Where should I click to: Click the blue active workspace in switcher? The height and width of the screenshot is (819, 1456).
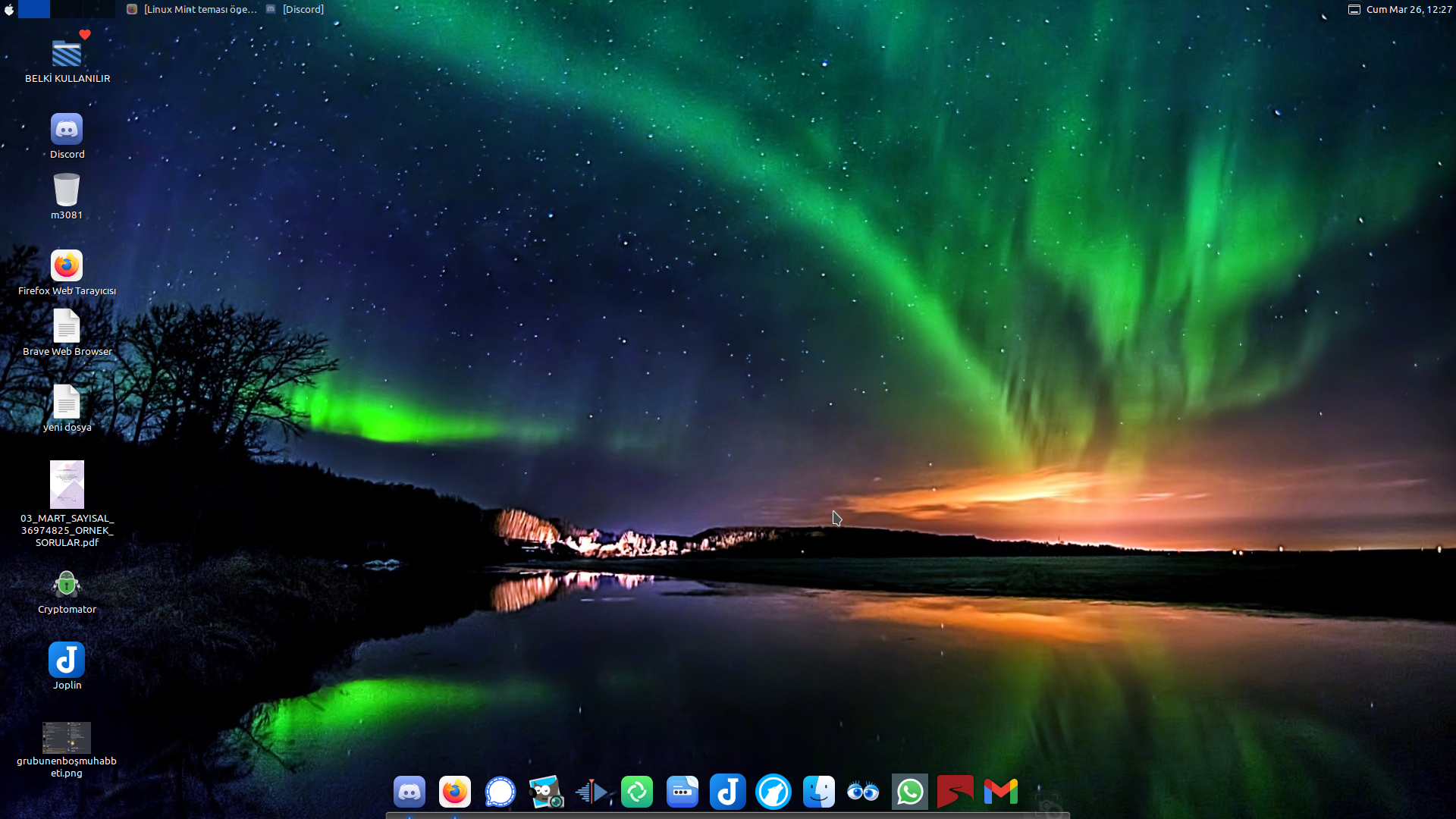[34, 9]
